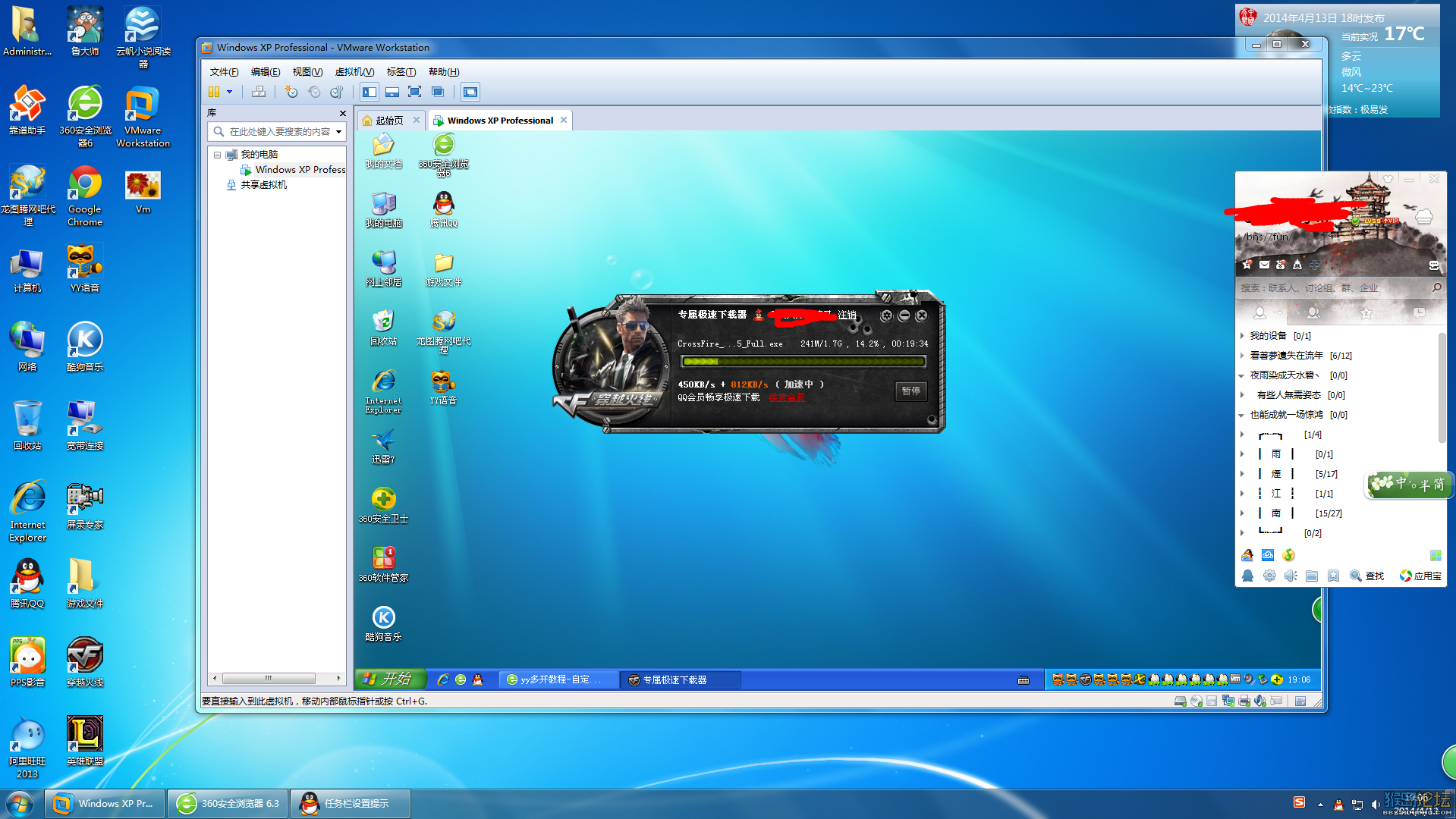
Task: Switch to QQ groups tab icon
Action: click(x=1313, y=312)
